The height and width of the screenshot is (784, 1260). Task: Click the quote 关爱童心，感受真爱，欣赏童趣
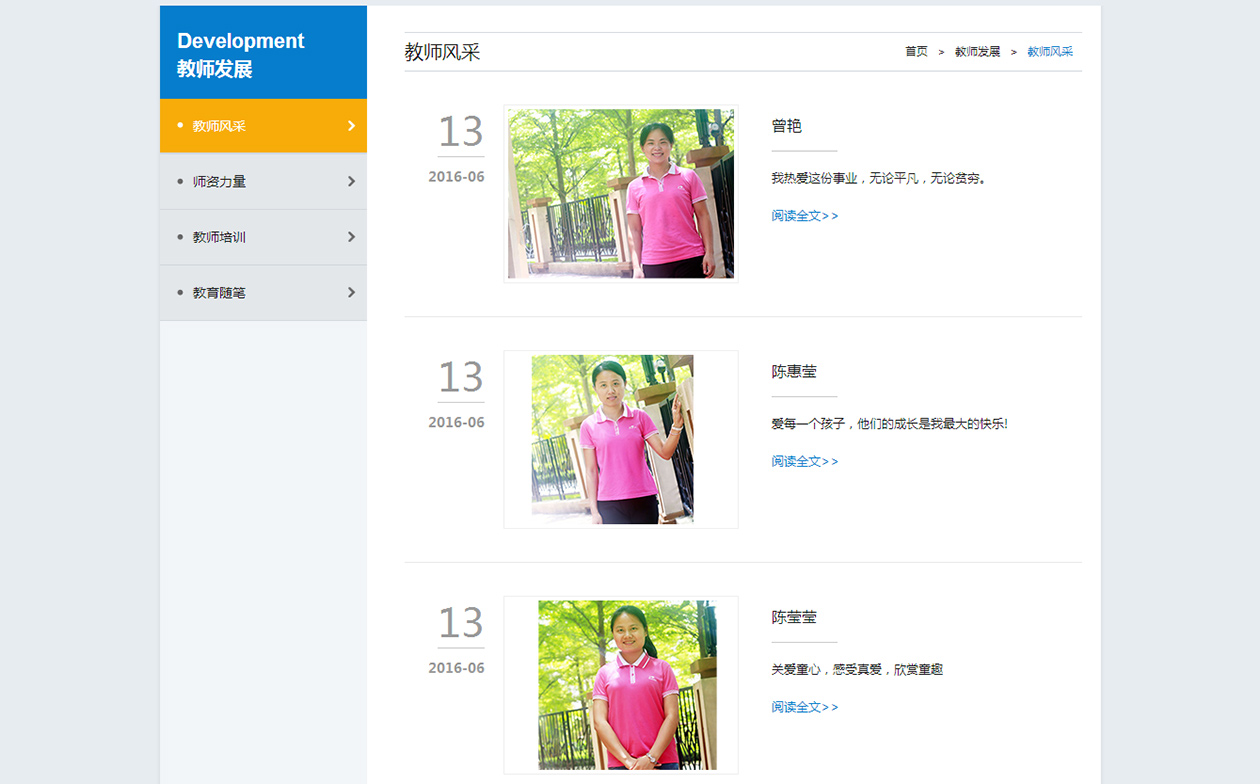pos(857,670)
